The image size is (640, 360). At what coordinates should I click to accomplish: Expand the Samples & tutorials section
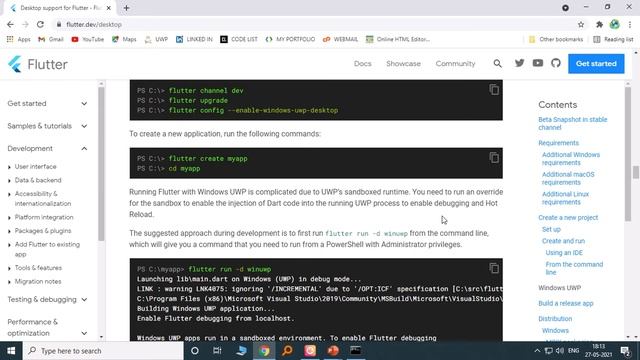click(x=47, y=126)
